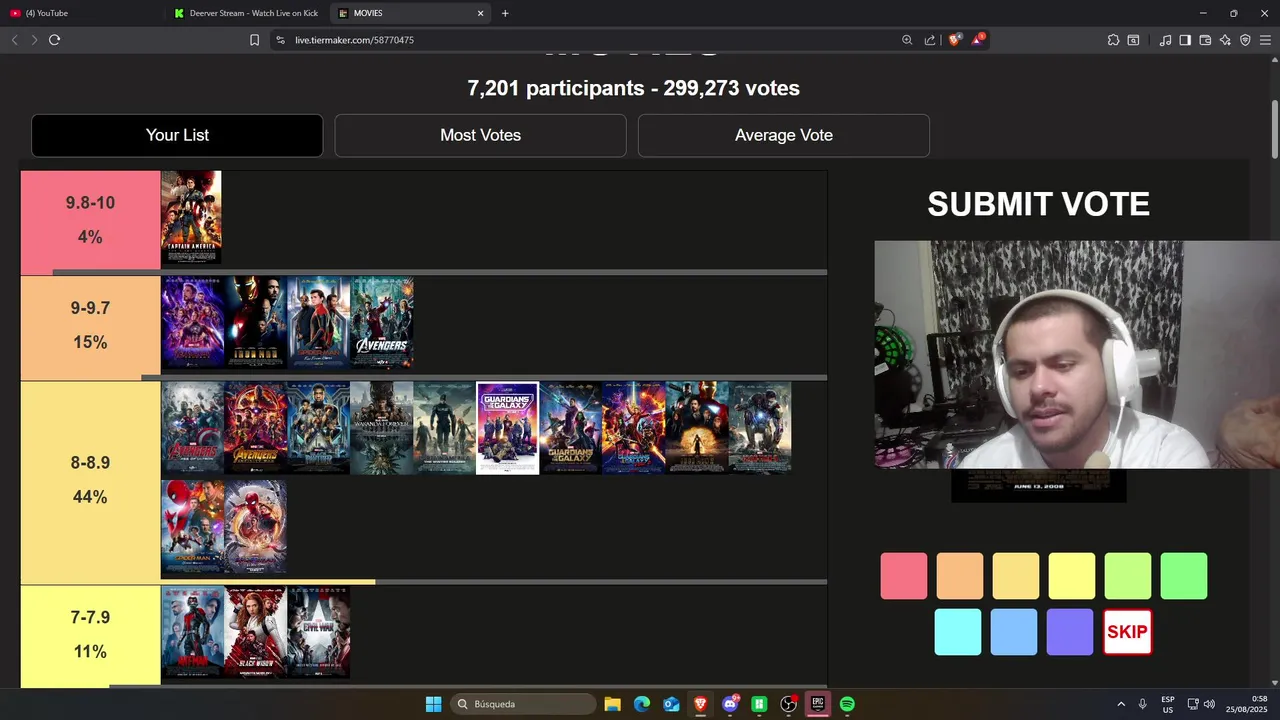Viewport: 1280px width, 720px height.
Task: Vote with the cyan color swatch
Action: click(958, 632)
